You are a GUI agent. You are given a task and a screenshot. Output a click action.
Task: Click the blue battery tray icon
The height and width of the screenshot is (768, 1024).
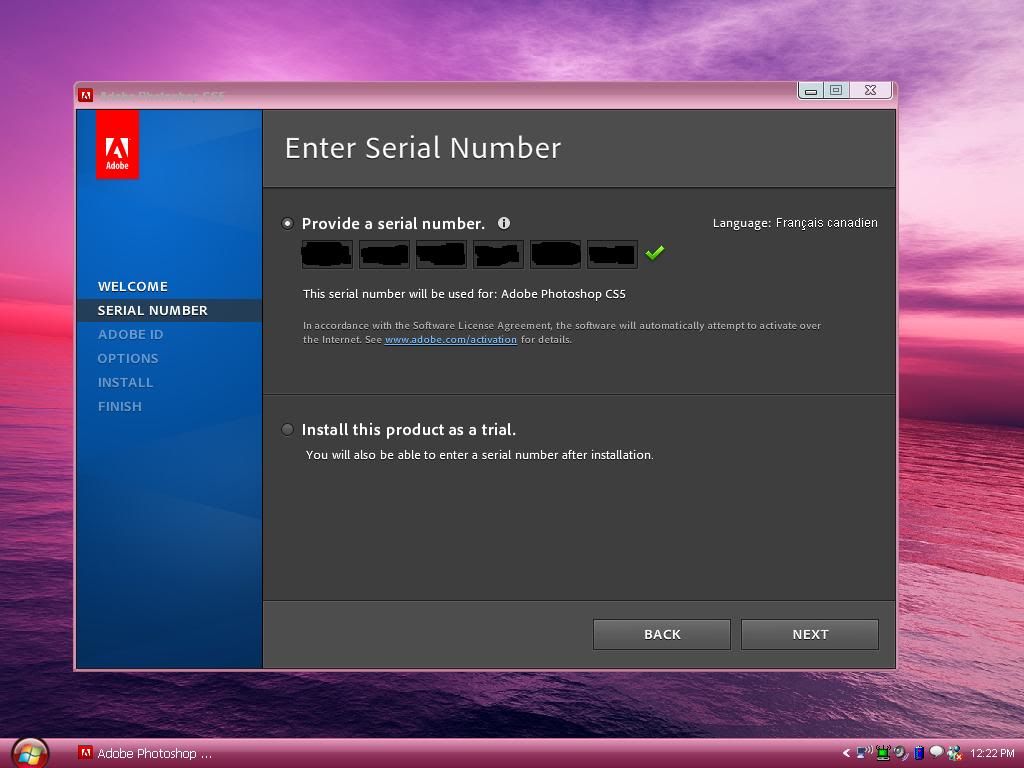pos(919,753)
